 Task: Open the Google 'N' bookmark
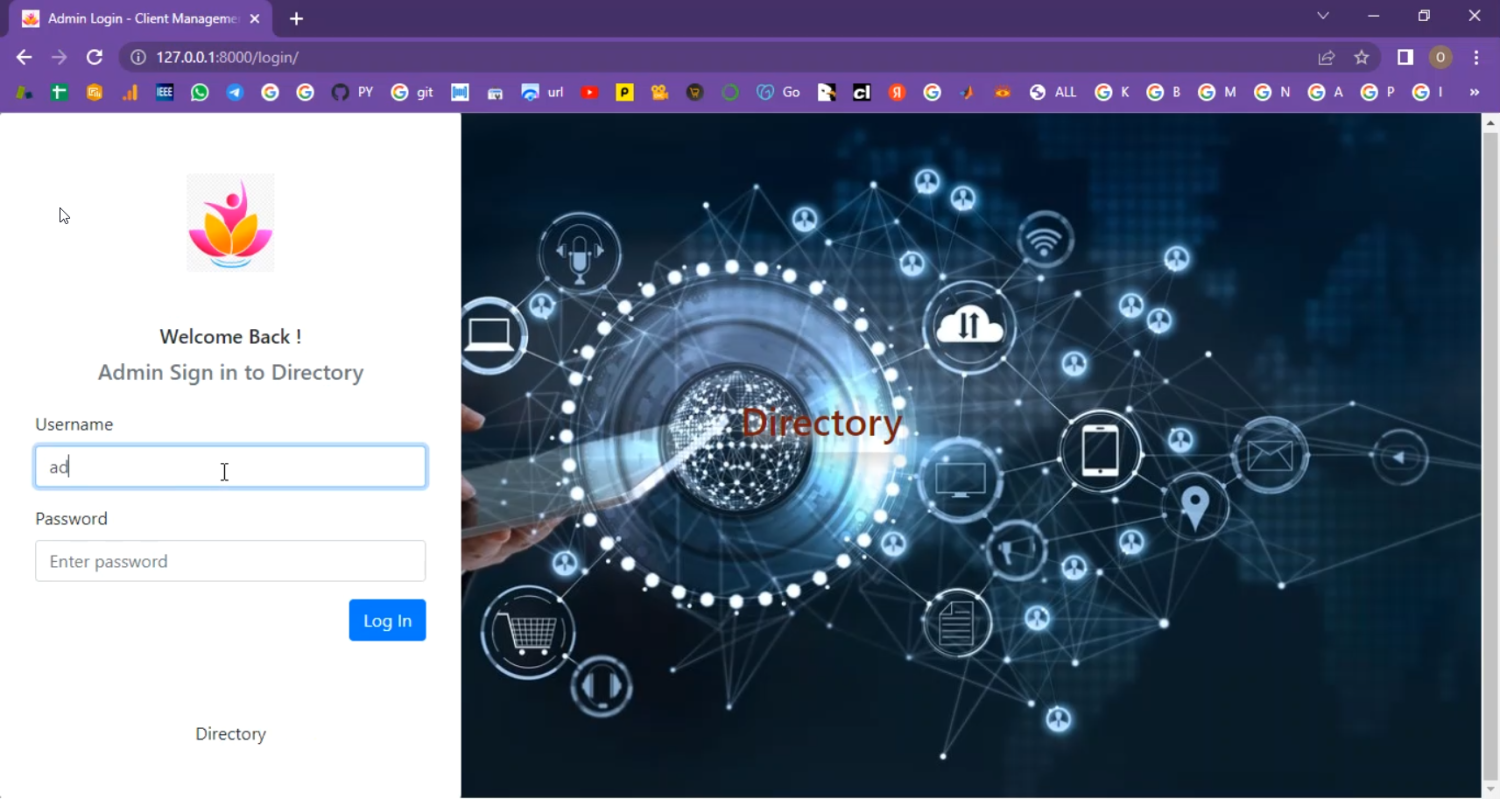[1272, 92]
